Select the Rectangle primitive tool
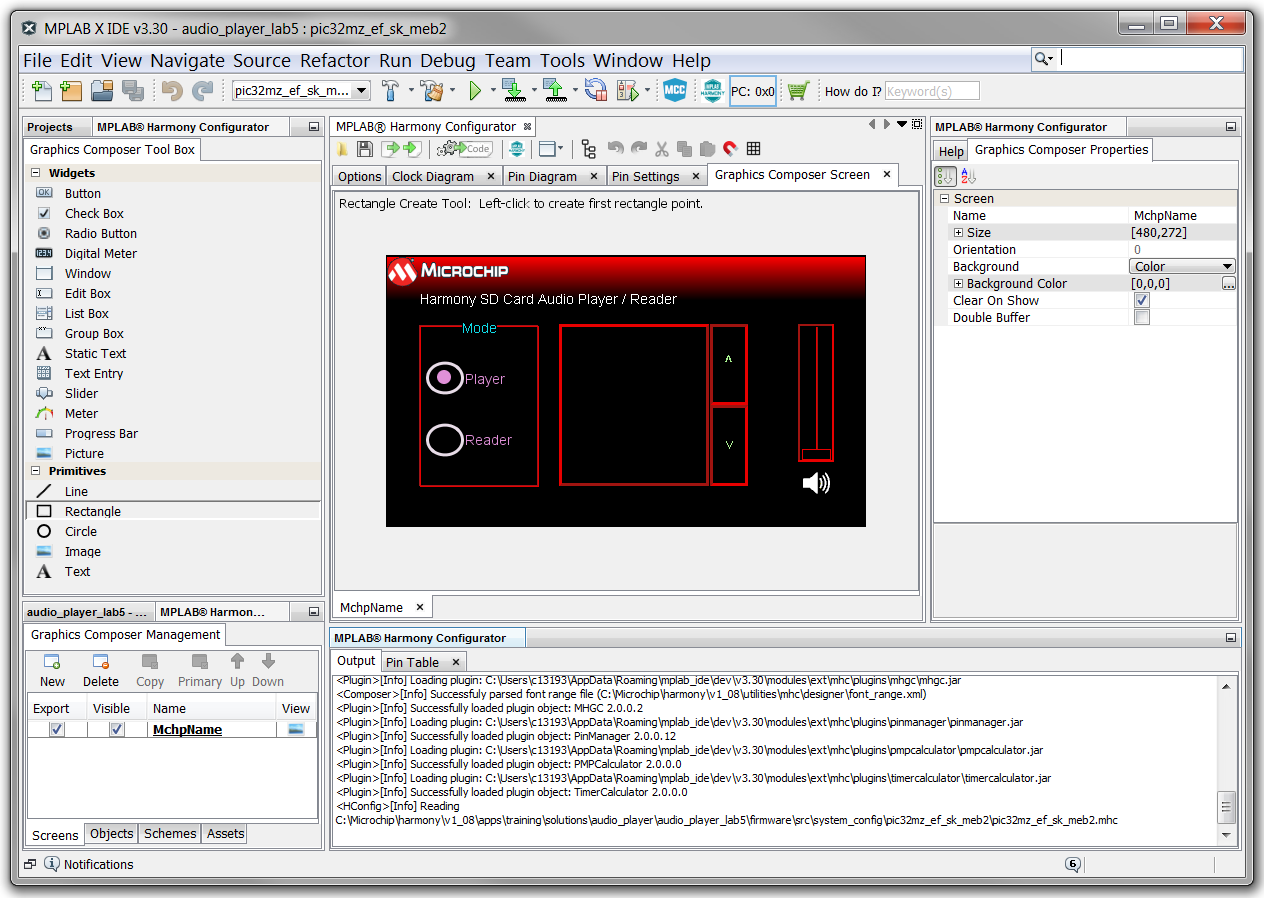1264x898 pixels. tap(172, 511)
